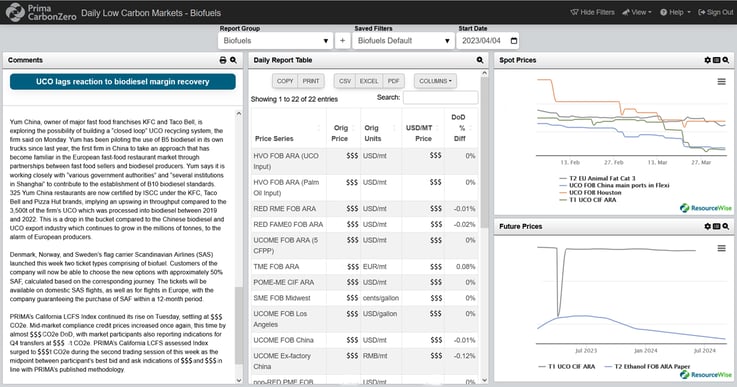Open the View menu

click(637, 12)
